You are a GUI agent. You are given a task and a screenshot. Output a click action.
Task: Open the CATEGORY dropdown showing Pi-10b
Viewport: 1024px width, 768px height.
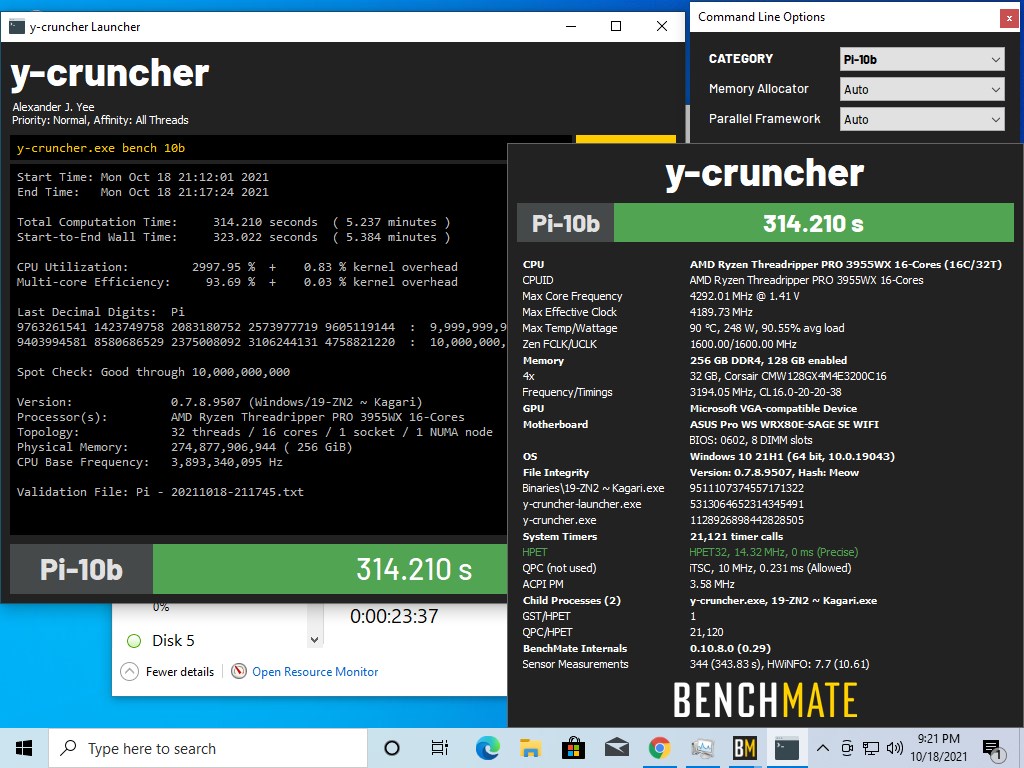click(x=921, y=59)
